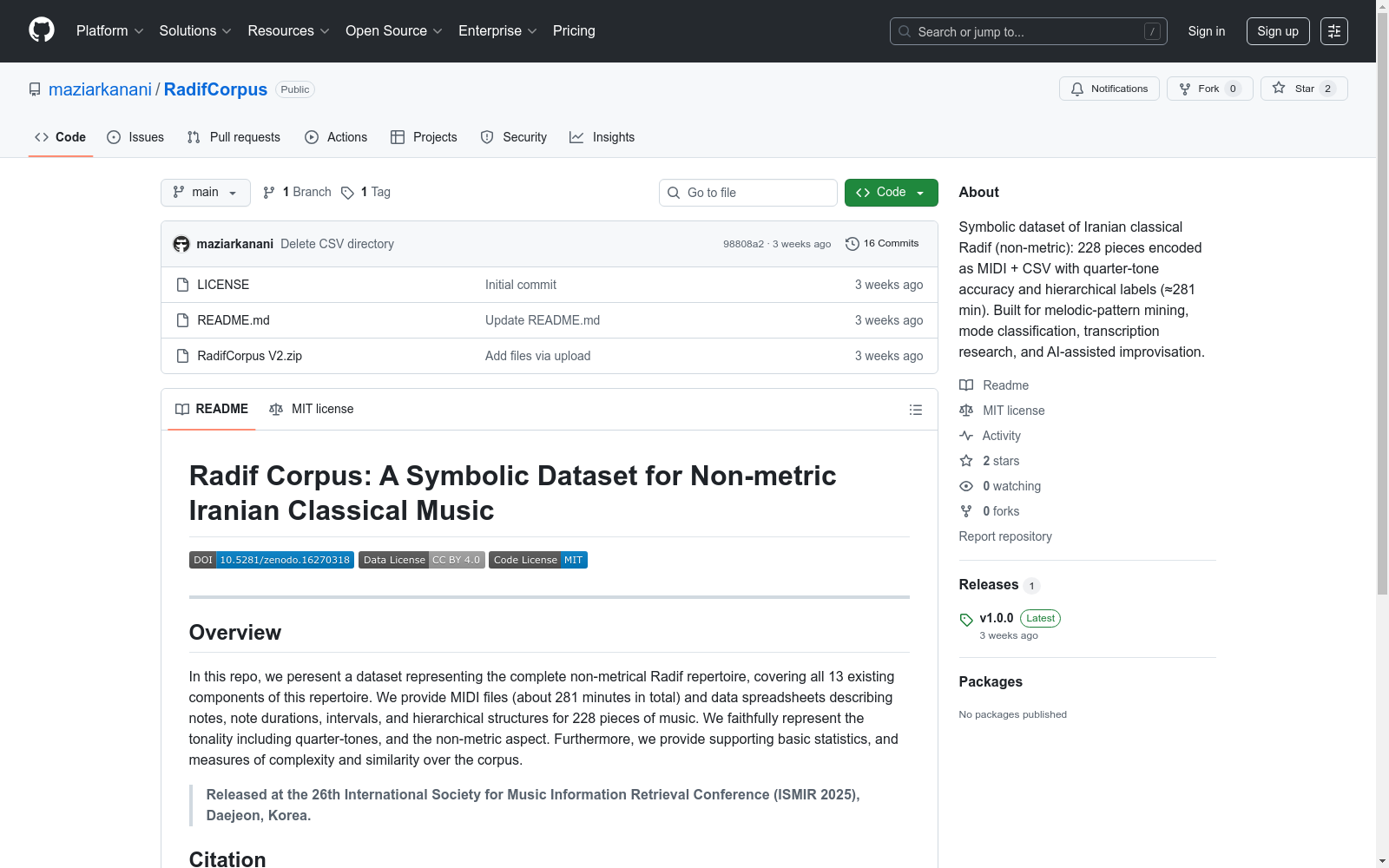The height and width of the screenshot is (868, 1389).
Task: Open the main branch selector dropdown
Action: pos(206,193)
